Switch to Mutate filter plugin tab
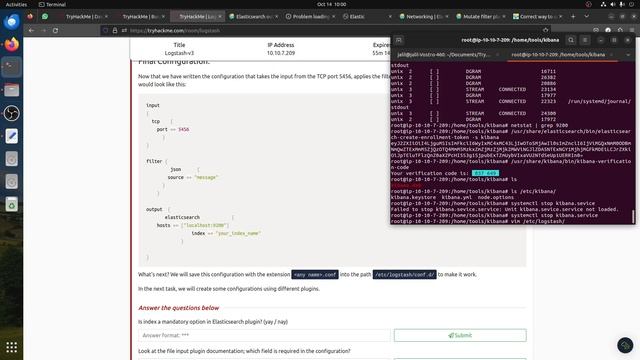The width and height of the screenshot is (640, 360). [481, 16]
